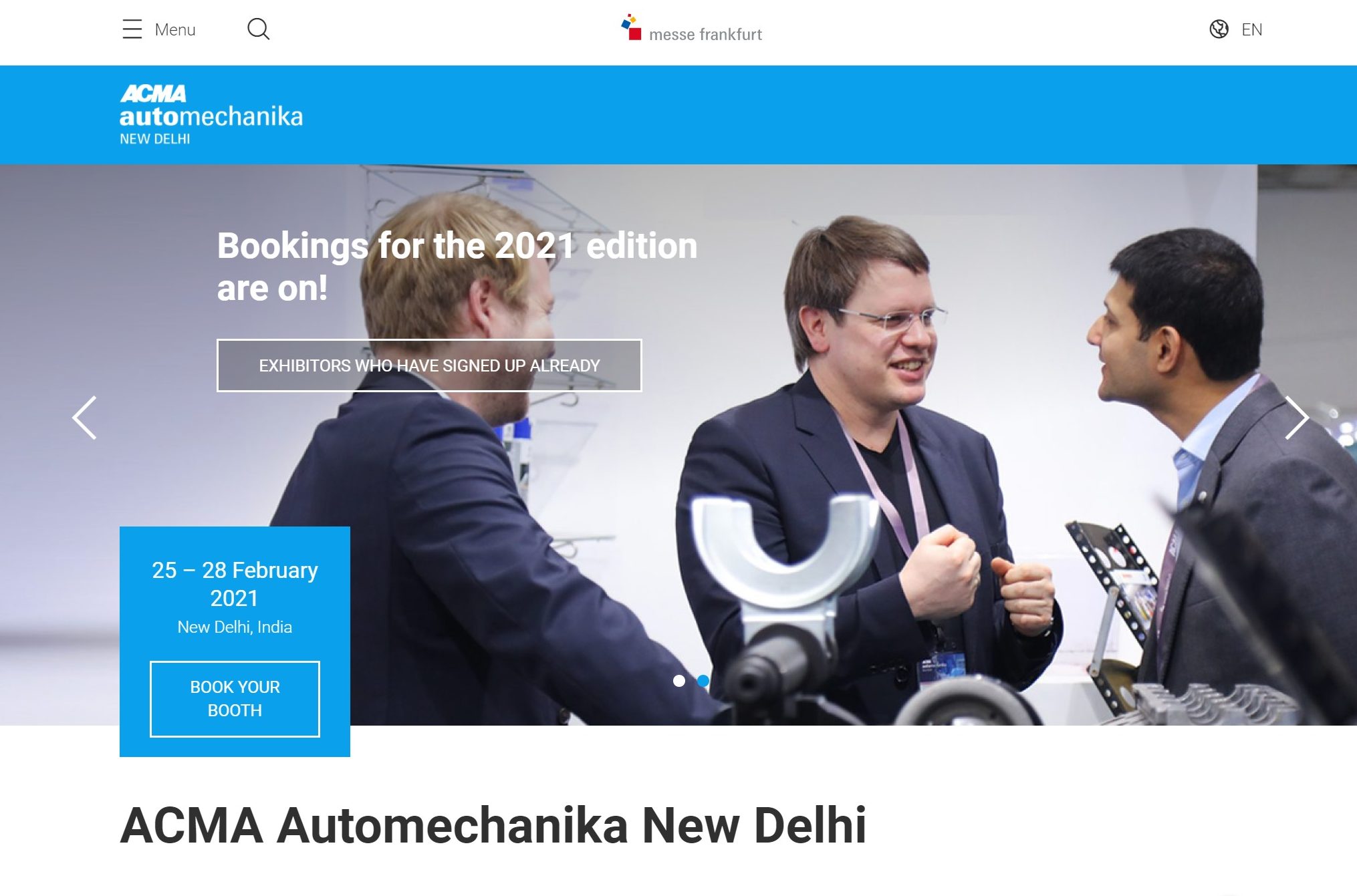Click the Bookings for 2021 edition headline

[457, 266]
